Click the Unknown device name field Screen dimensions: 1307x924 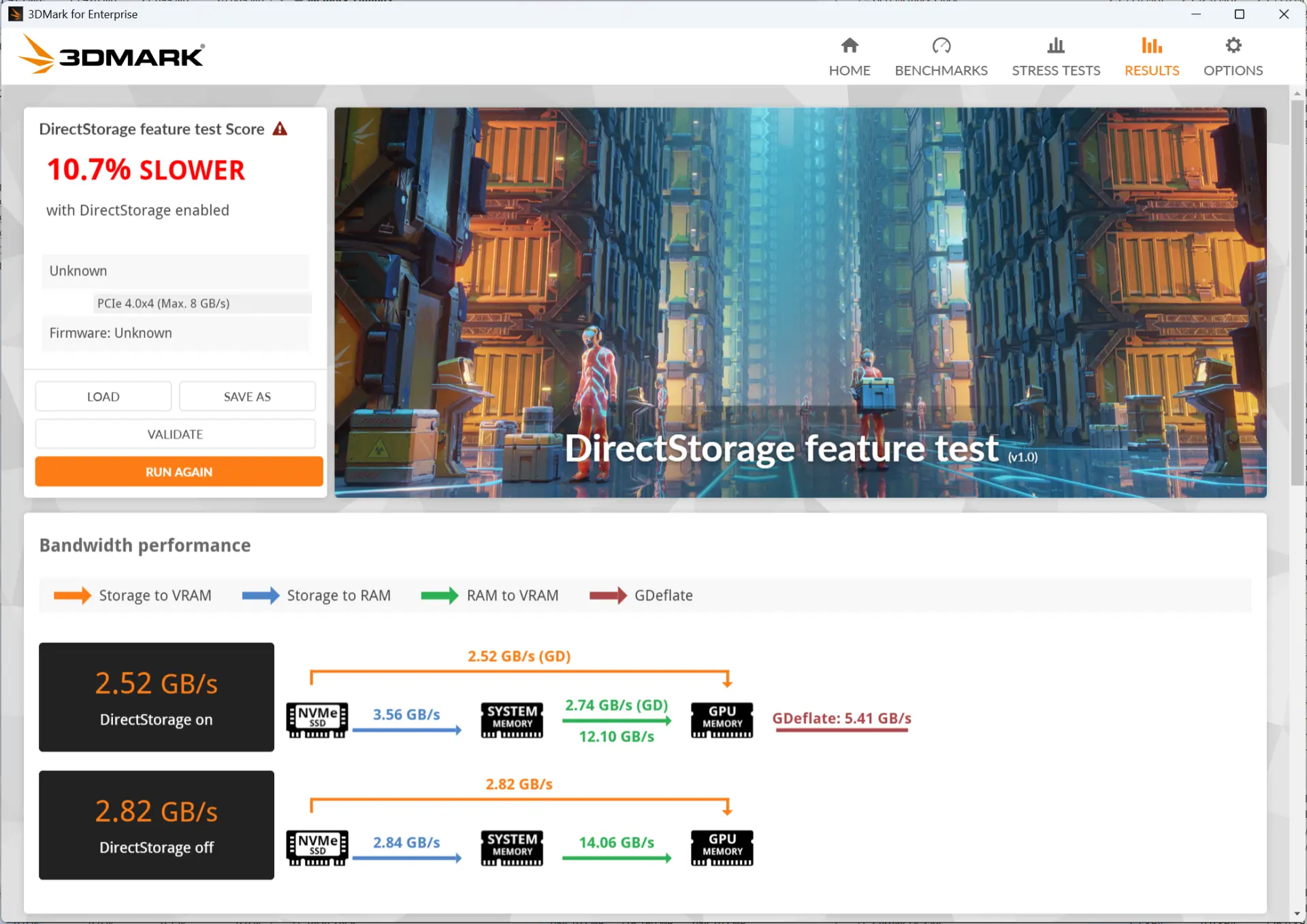coord(176,271)
